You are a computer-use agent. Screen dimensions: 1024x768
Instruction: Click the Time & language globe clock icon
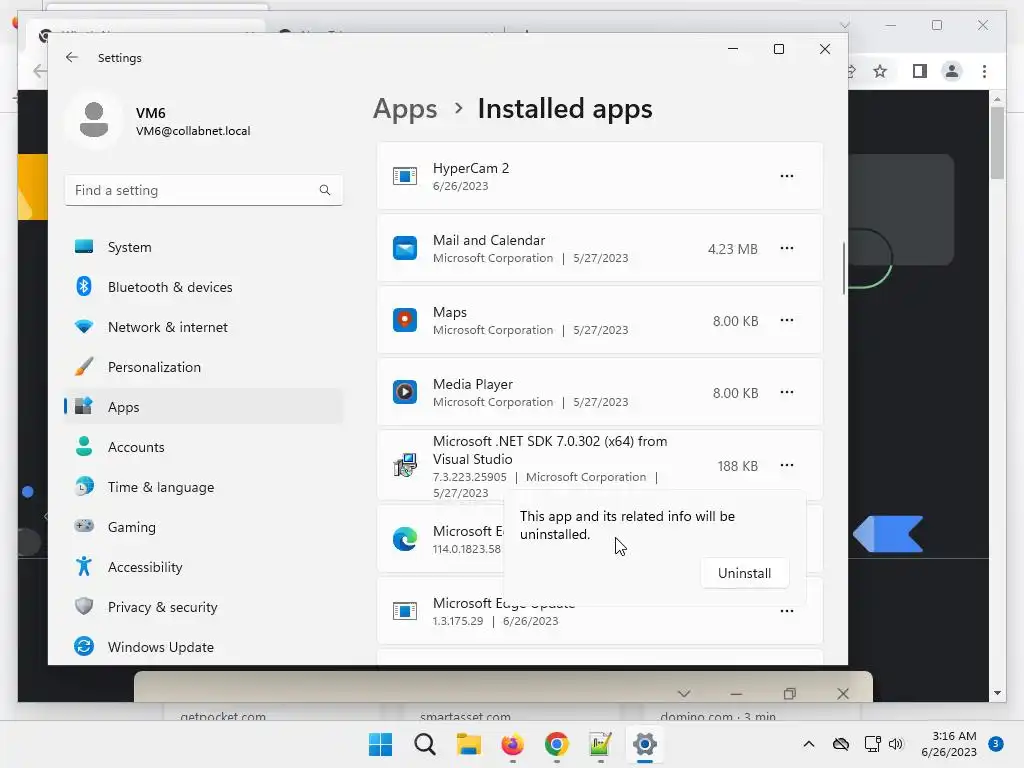(x=84, y=486)
